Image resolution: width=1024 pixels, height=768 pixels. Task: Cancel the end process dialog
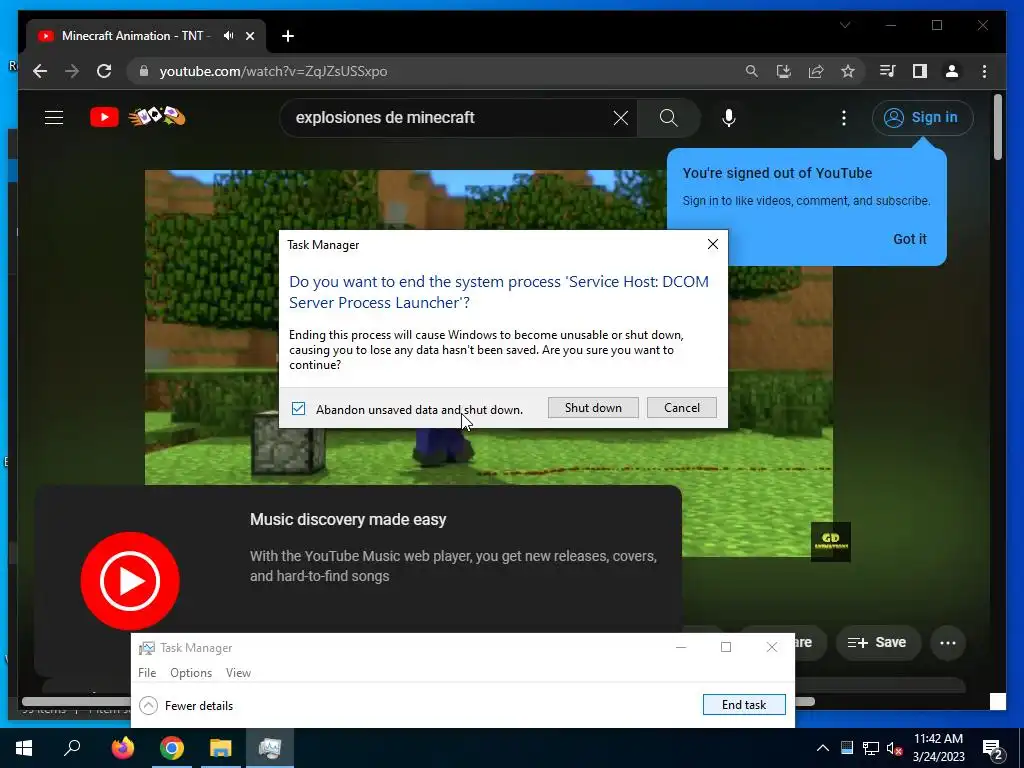pos(682,408)
